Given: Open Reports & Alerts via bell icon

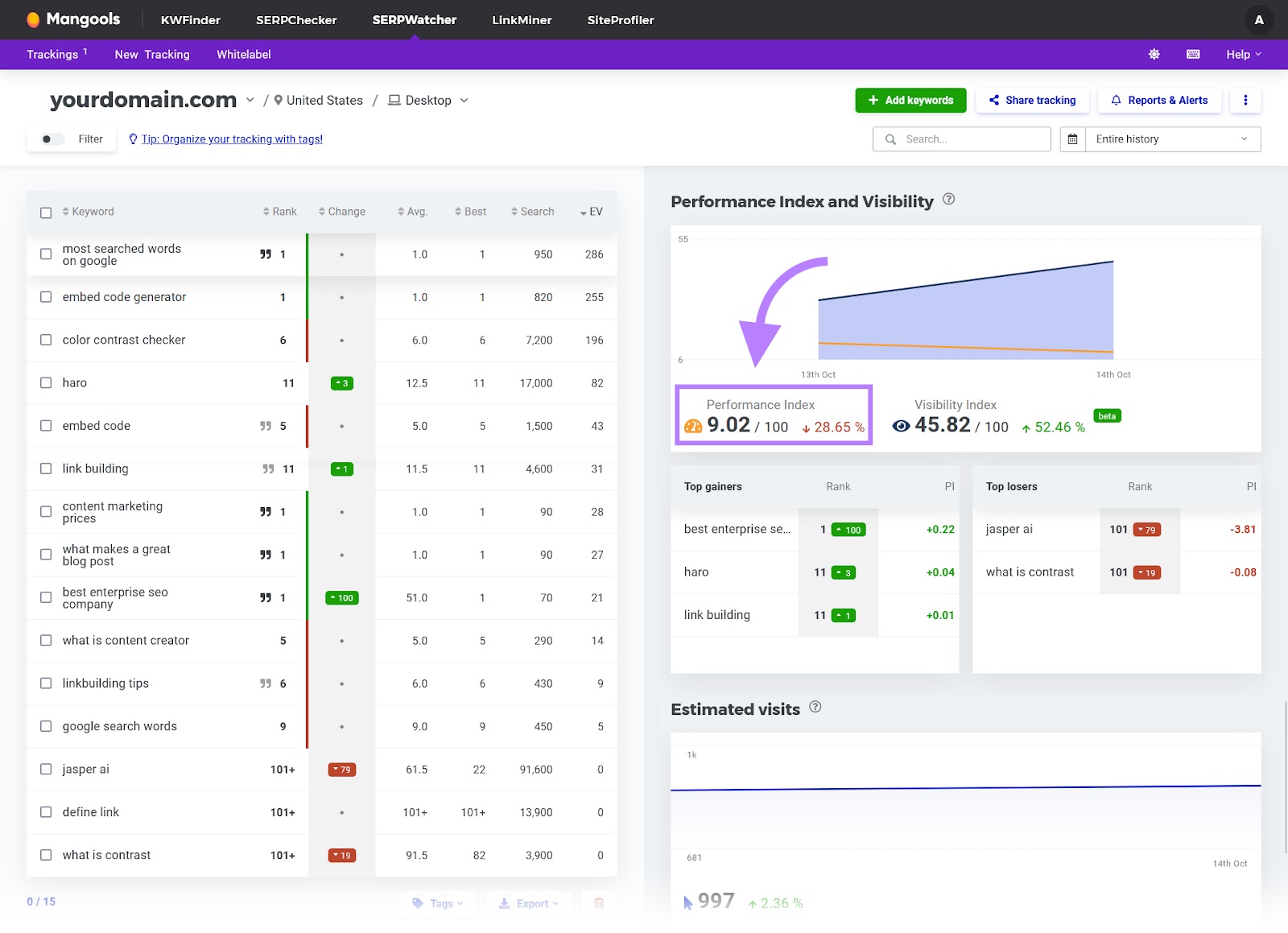Looking at the screenshot, I should [1116, 100].
